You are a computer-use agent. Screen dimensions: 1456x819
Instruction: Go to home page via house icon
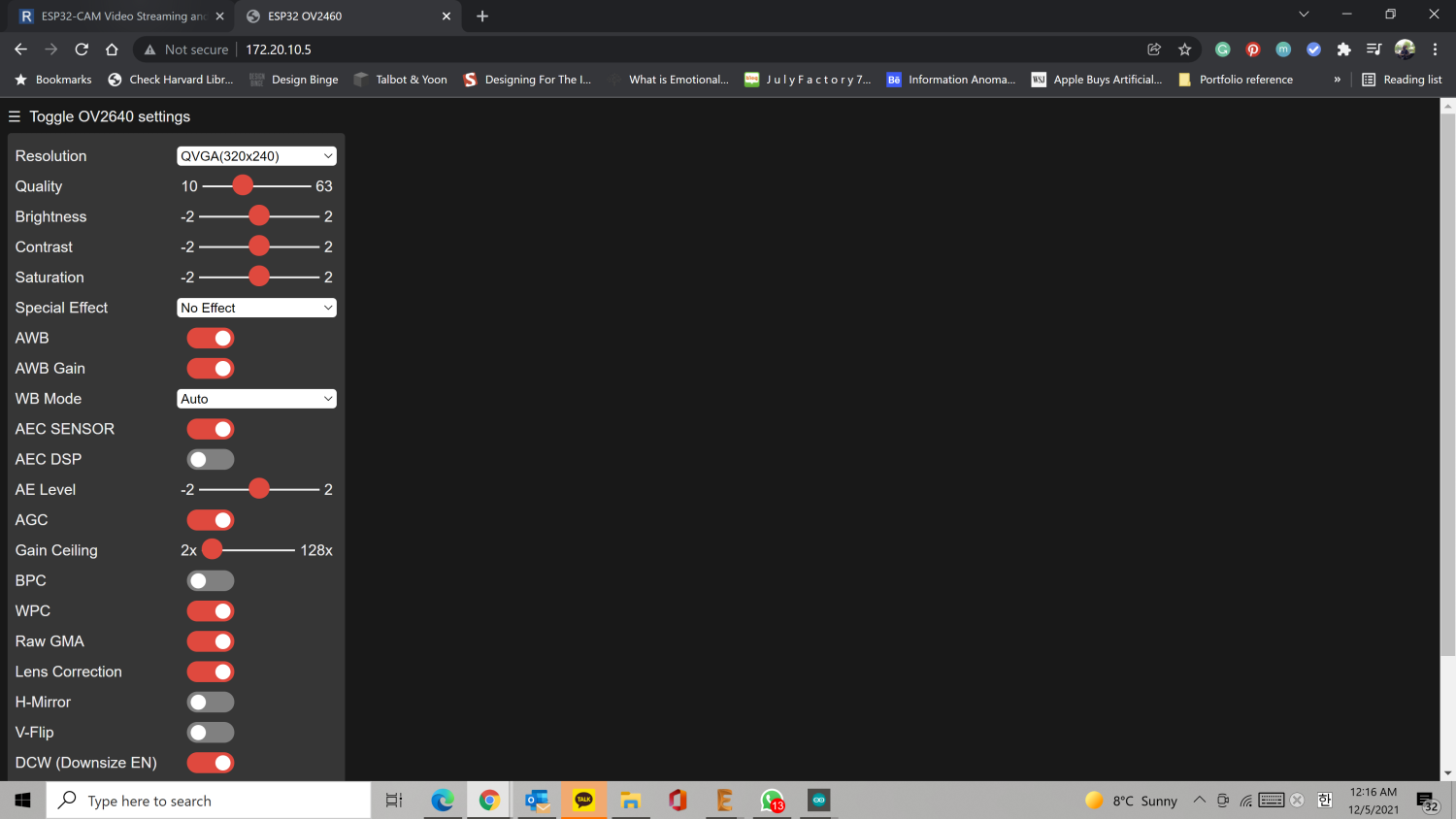112,49
